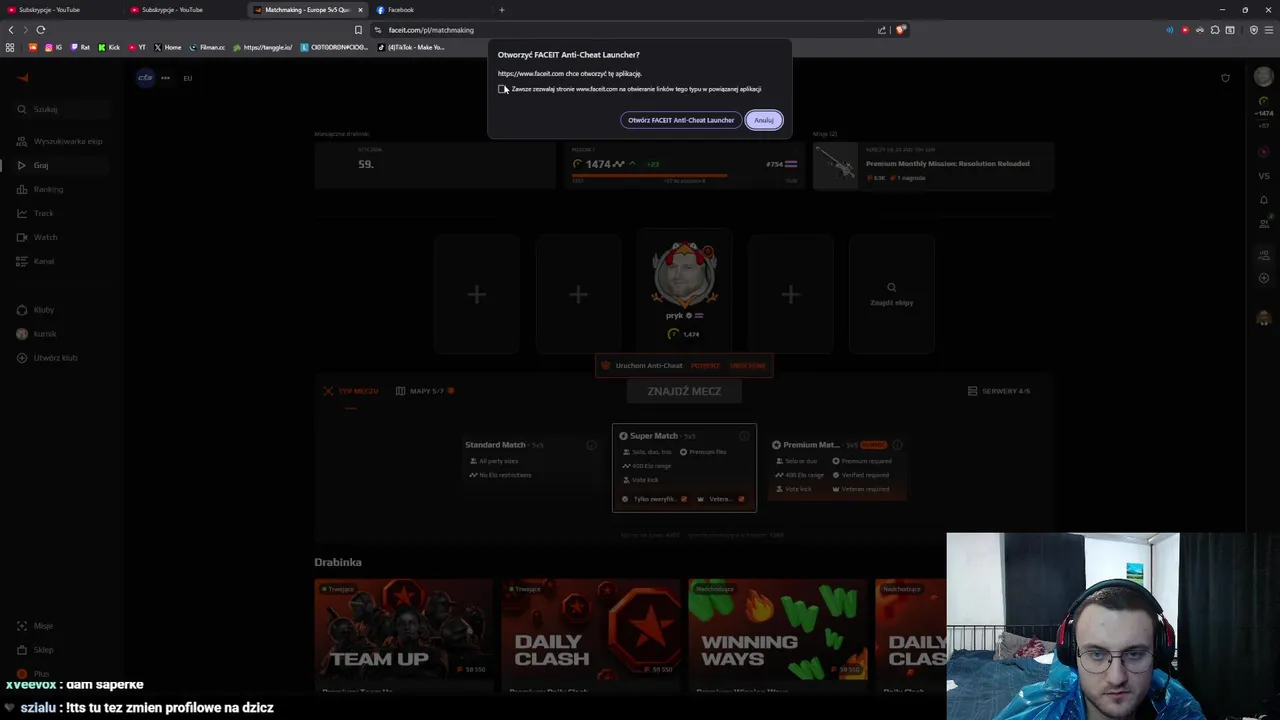Select the TYP MECZU tab

click(x=351, y=391)
